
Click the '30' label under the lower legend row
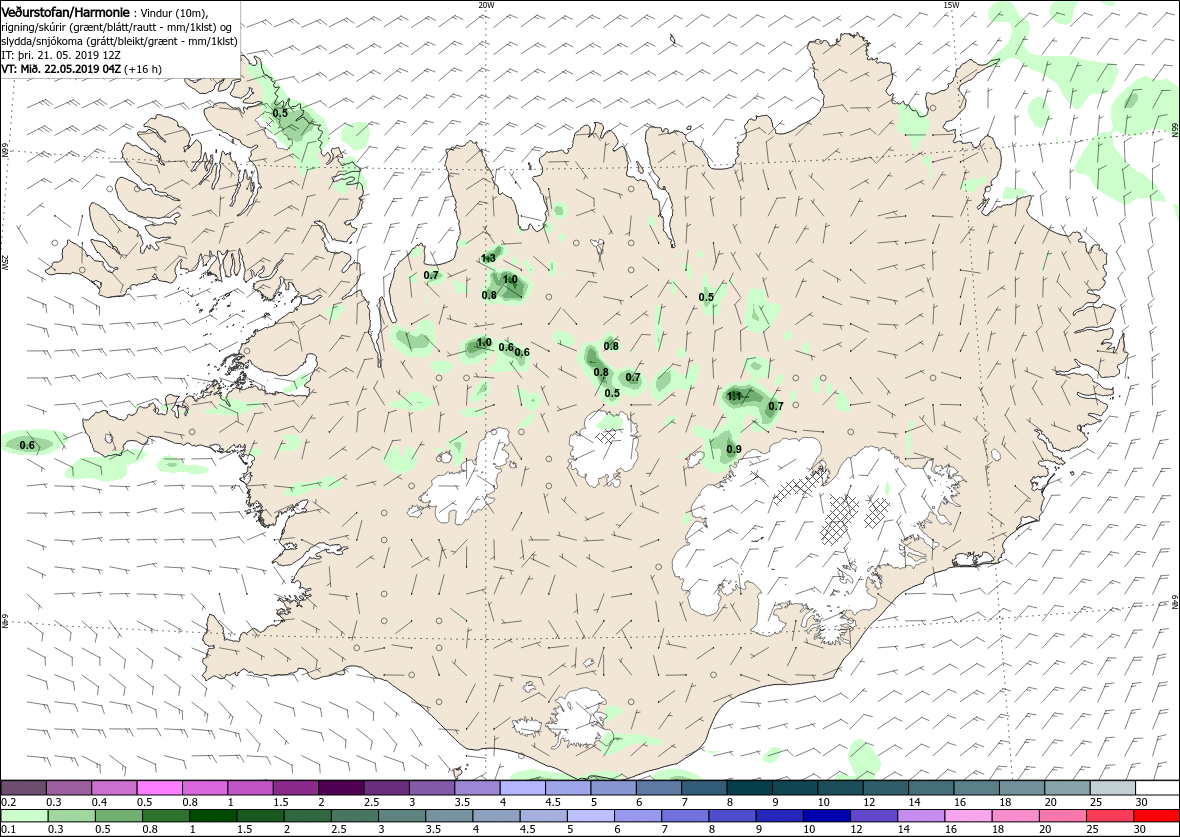tap(1139, 830)
